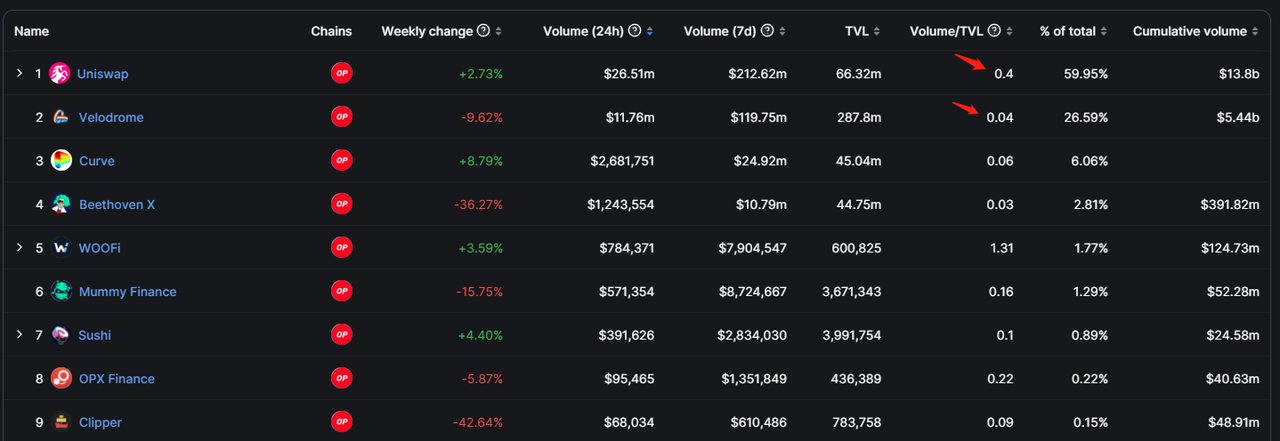This screenshot has width=1280, height=441.
Task: Click the Velodrome logo icon
Action: coord(61,117)
